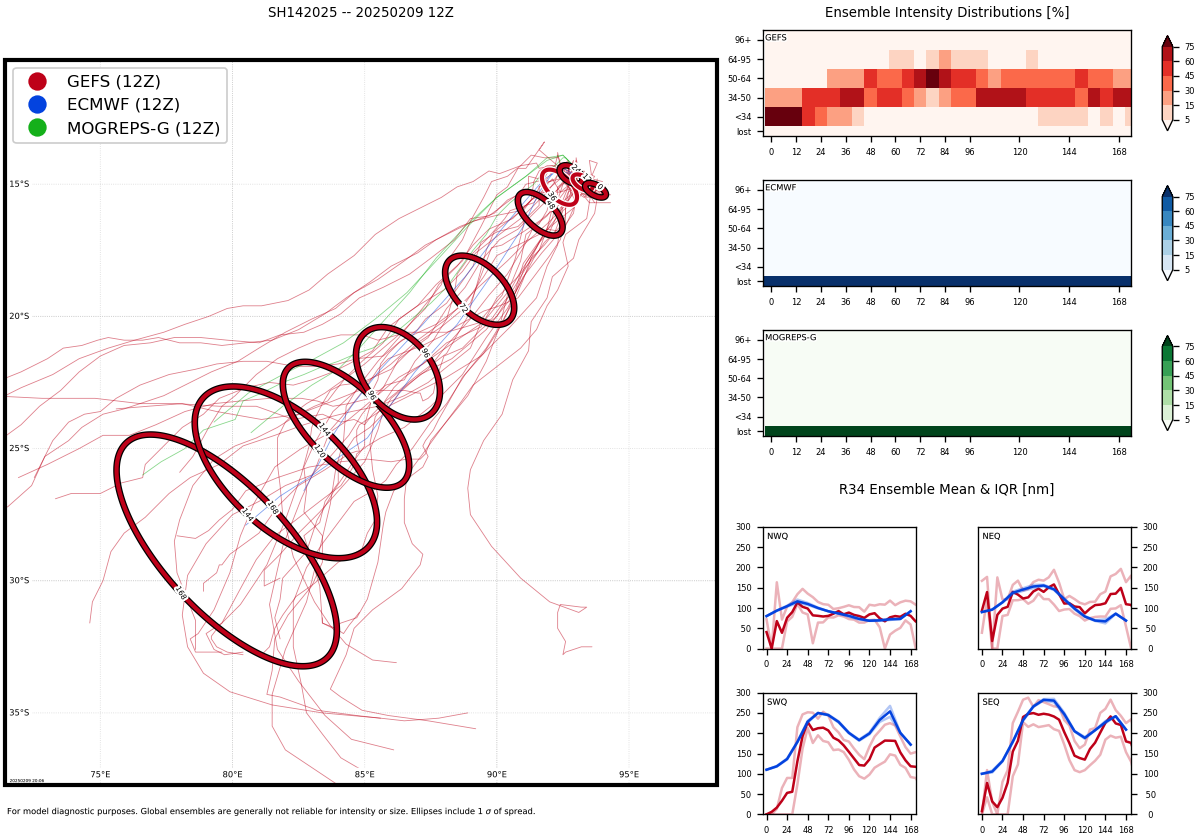The width and height of the screenshot is (1200, 840).
Task: Click the "120" x-axis tick of the MOGREPS-G heatmap
Action: click(x=1020, y=451)
